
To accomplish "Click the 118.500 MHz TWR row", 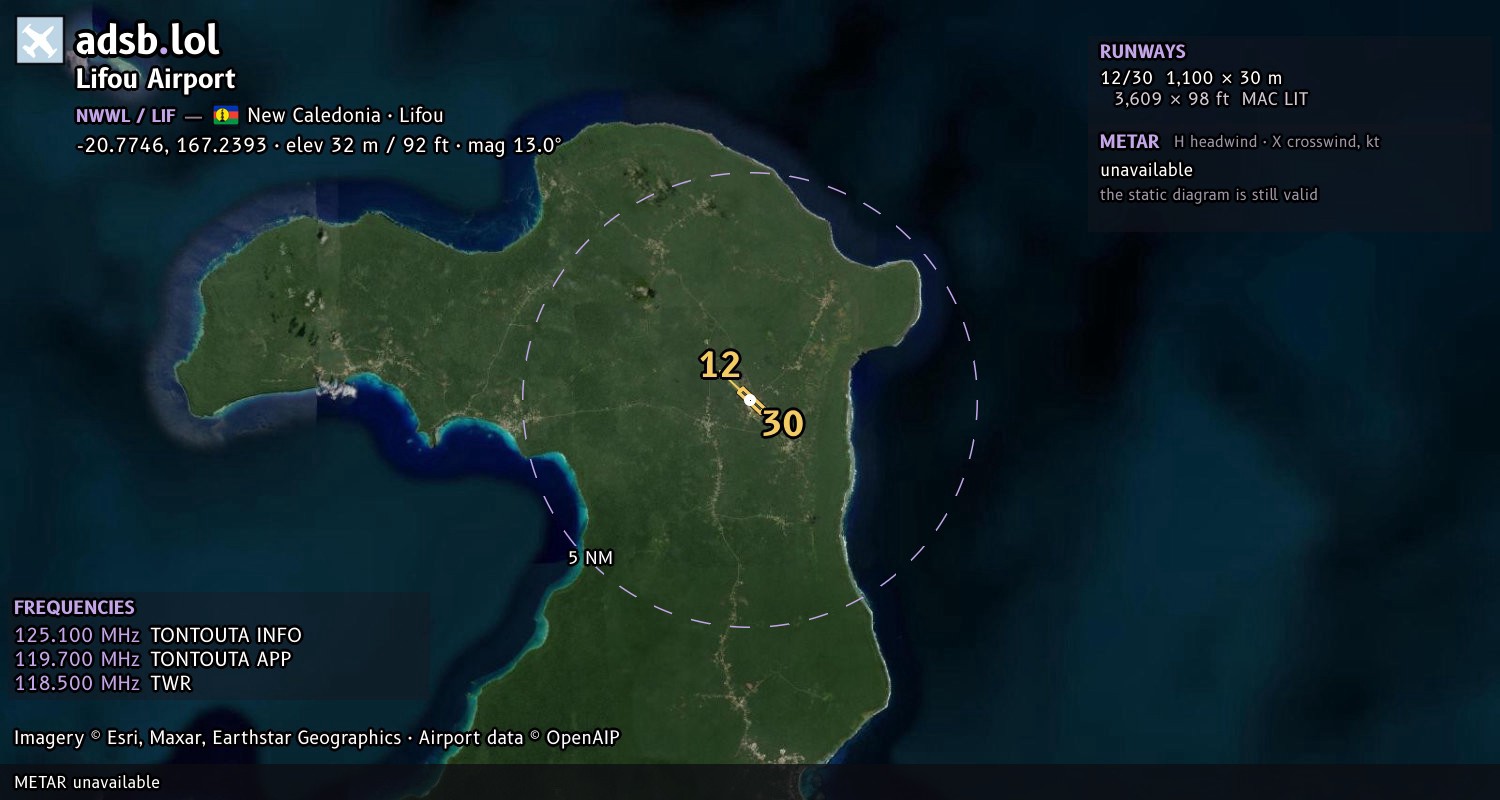I will 103,684.
